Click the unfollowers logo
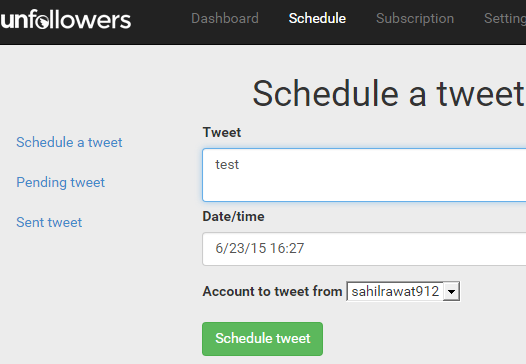526x364 pixels. click(x=65, y=19)
